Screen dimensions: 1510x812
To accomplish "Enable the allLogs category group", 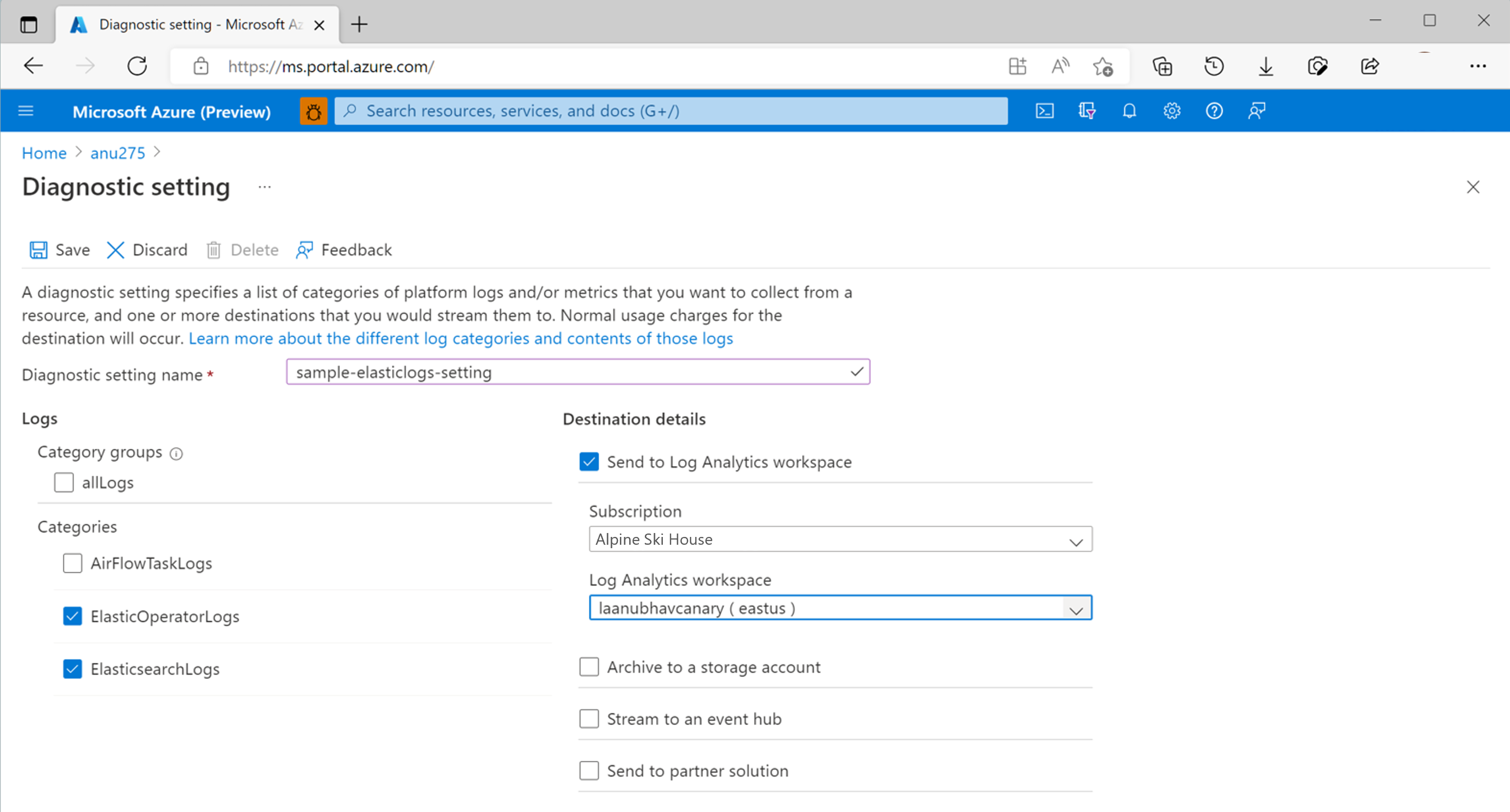I will pos(64,482).
